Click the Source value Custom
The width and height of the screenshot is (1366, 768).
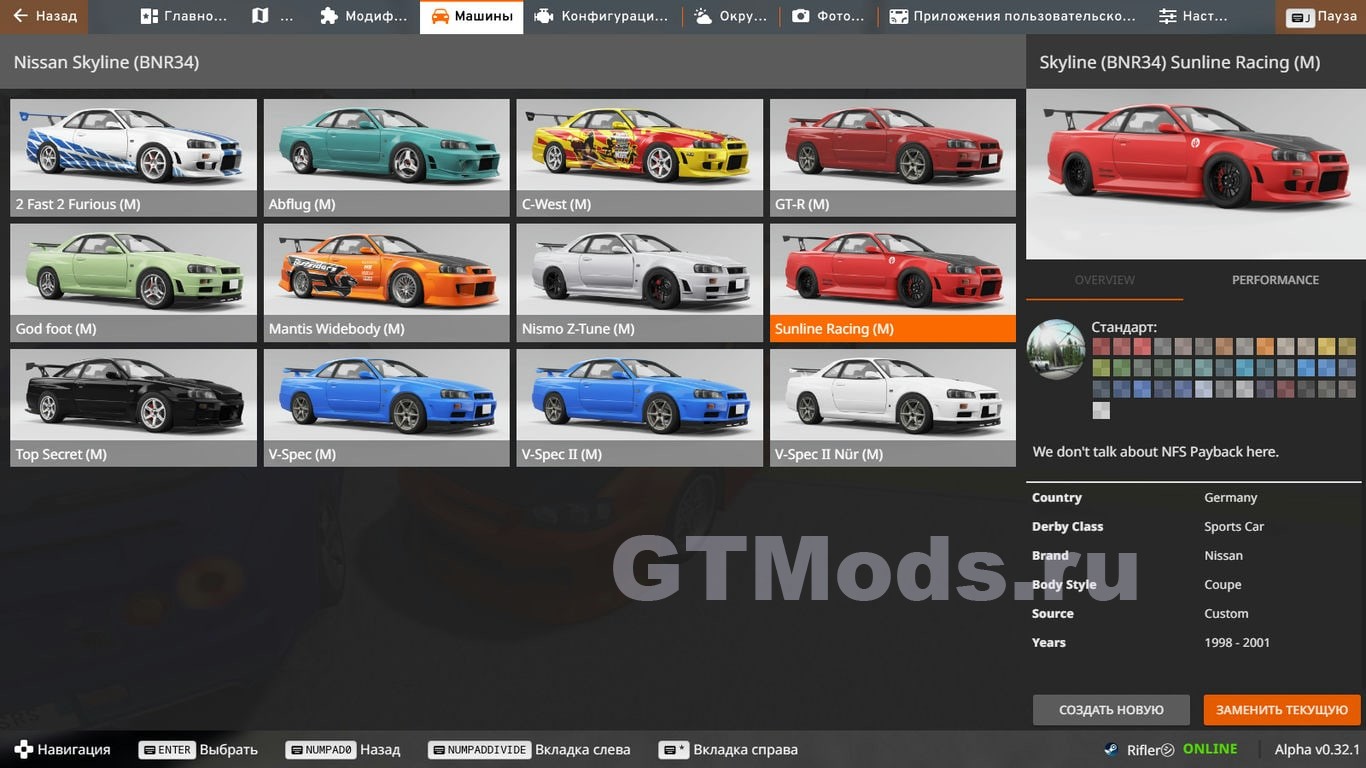(x=1226, y=613)
